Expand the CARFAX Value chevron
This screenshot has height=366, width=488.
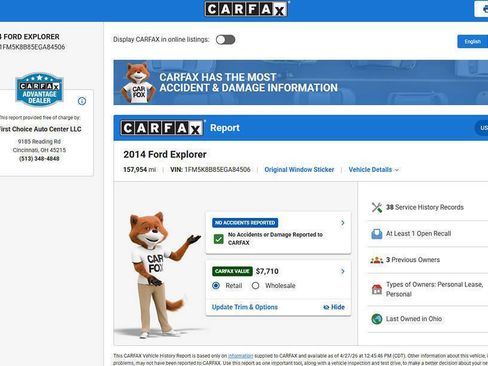tap(343, 271)
